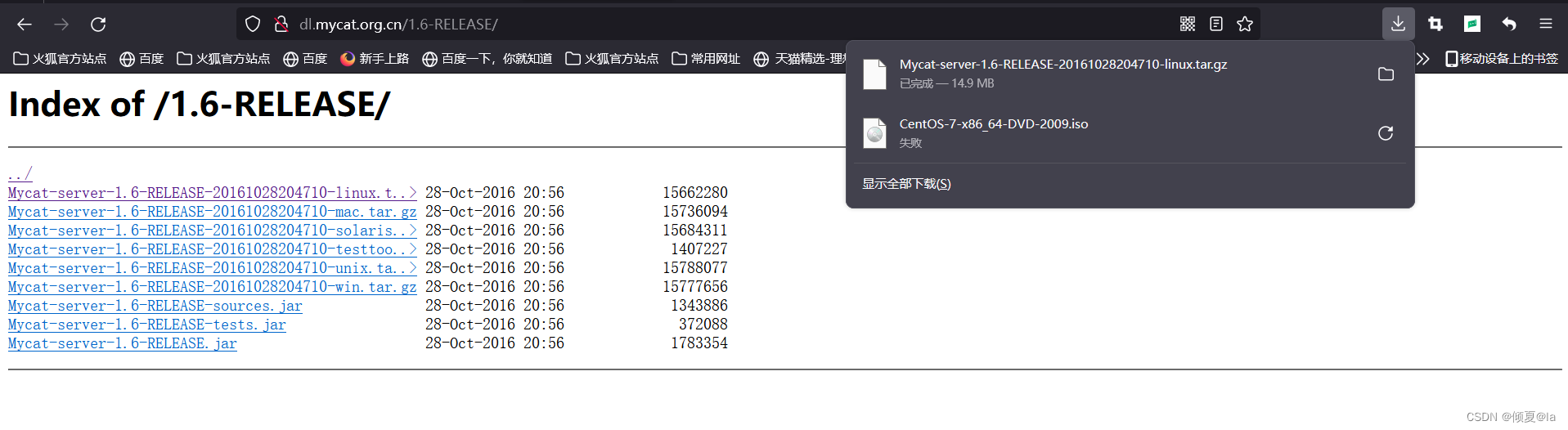Bookmark this page with the star icon
This screenshot has height=430, width=1568.
[x=1245, y=25]
